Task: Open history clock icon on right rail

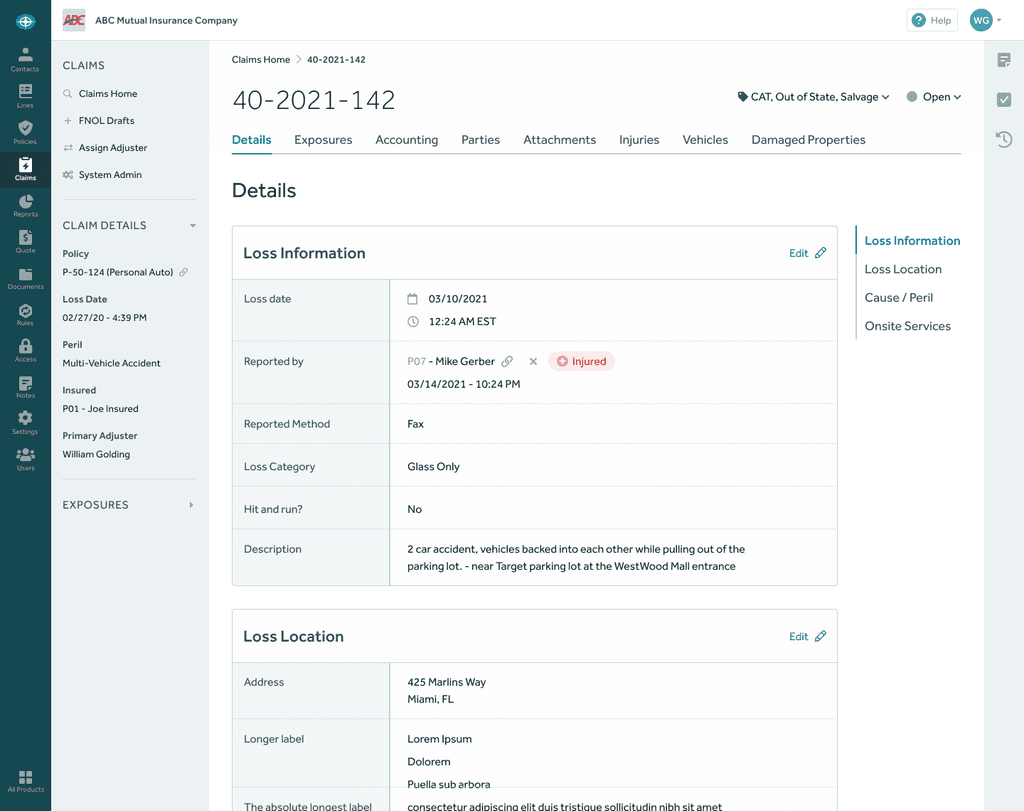Action: point(1004,139)
